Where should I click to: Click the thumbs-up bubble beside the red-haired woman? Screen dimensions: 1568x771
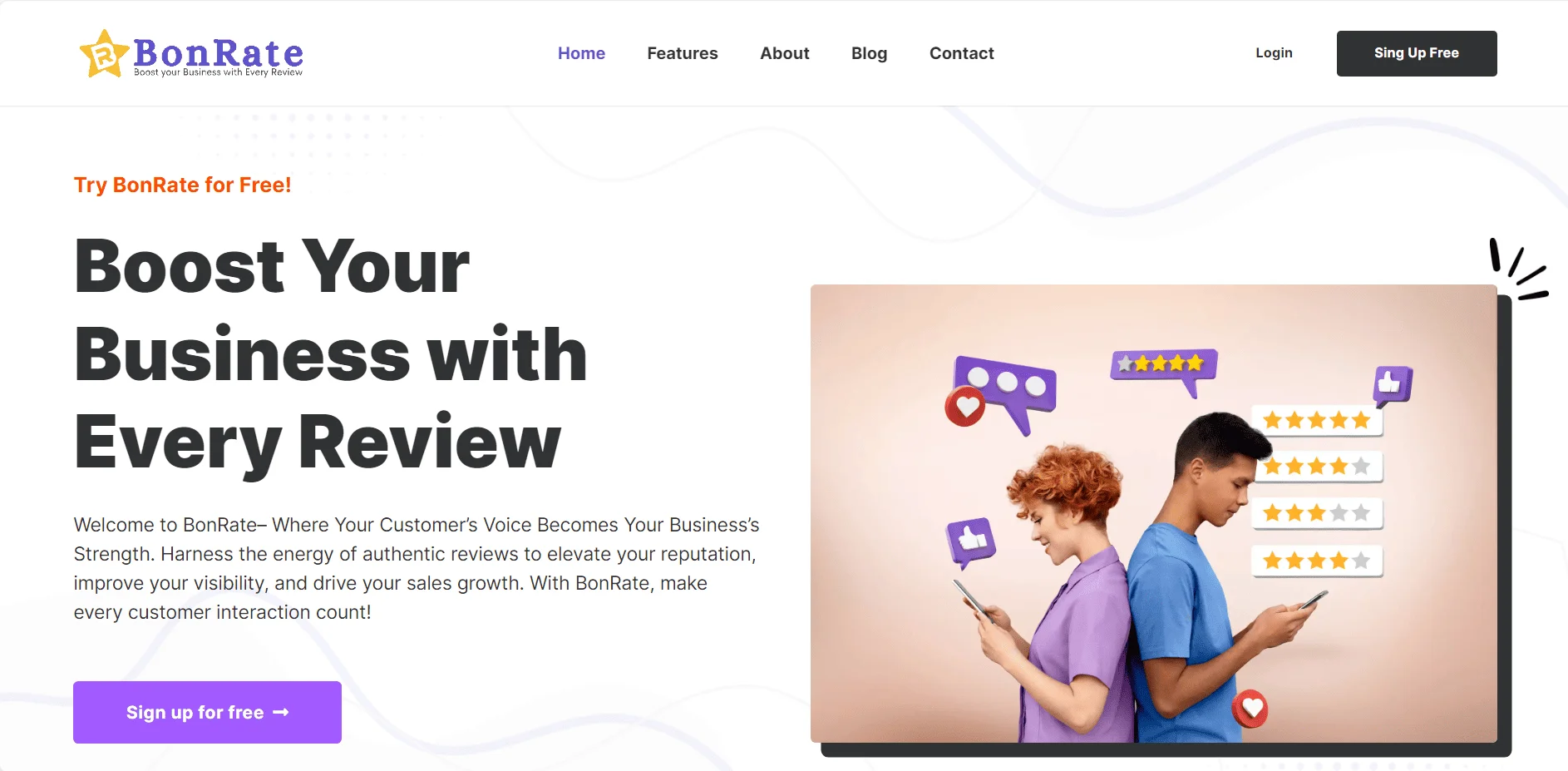(971, 541)
